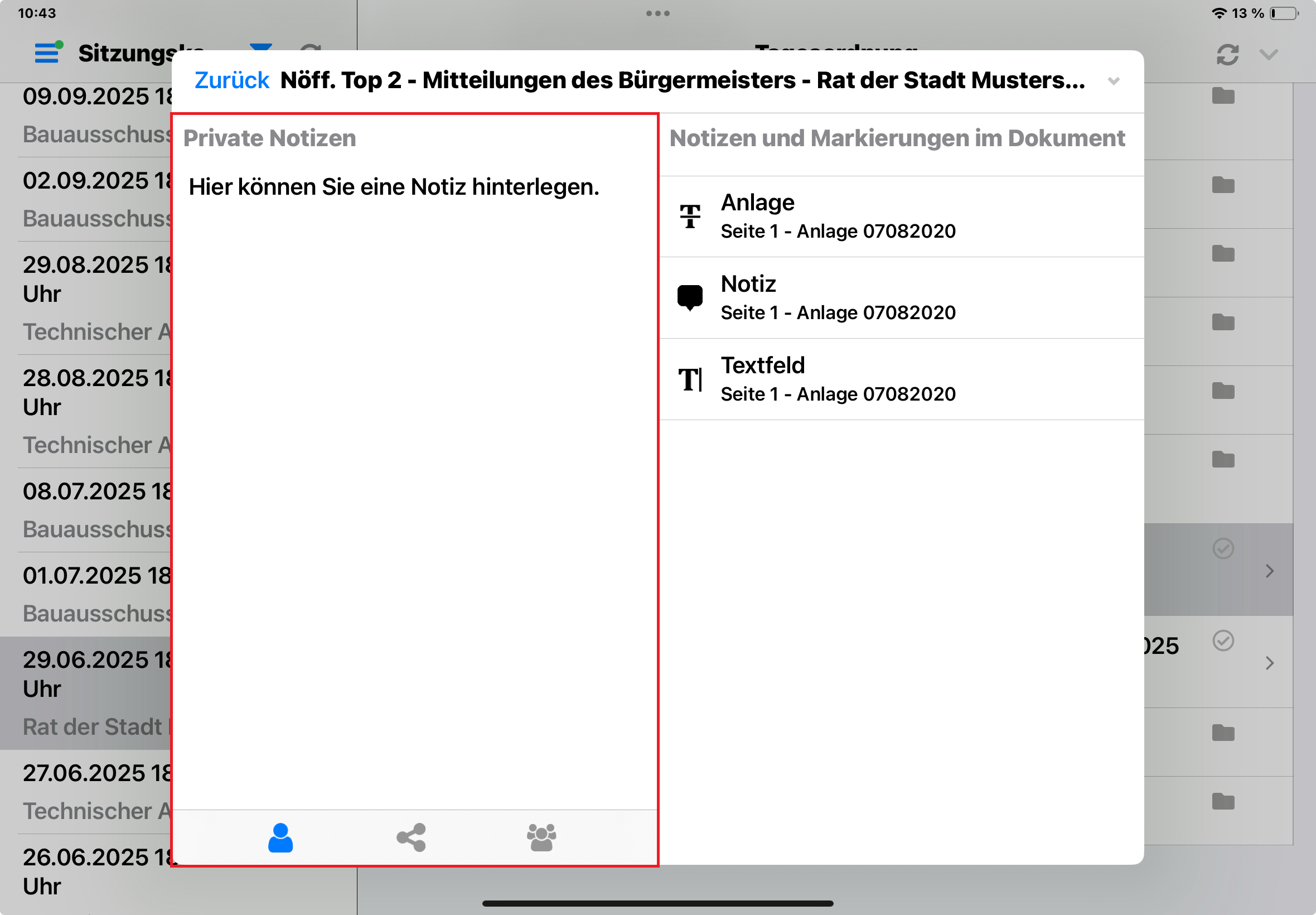Toggle the checkmark next to the 2025 entry

(x=1223, y=641)
